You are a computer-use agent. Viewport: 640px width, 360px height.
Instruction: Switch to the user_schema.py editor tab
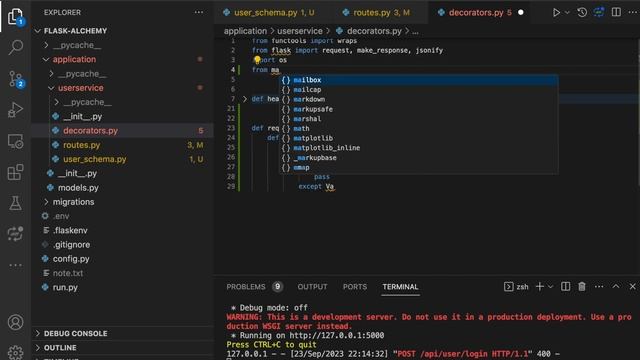[269, 13]
